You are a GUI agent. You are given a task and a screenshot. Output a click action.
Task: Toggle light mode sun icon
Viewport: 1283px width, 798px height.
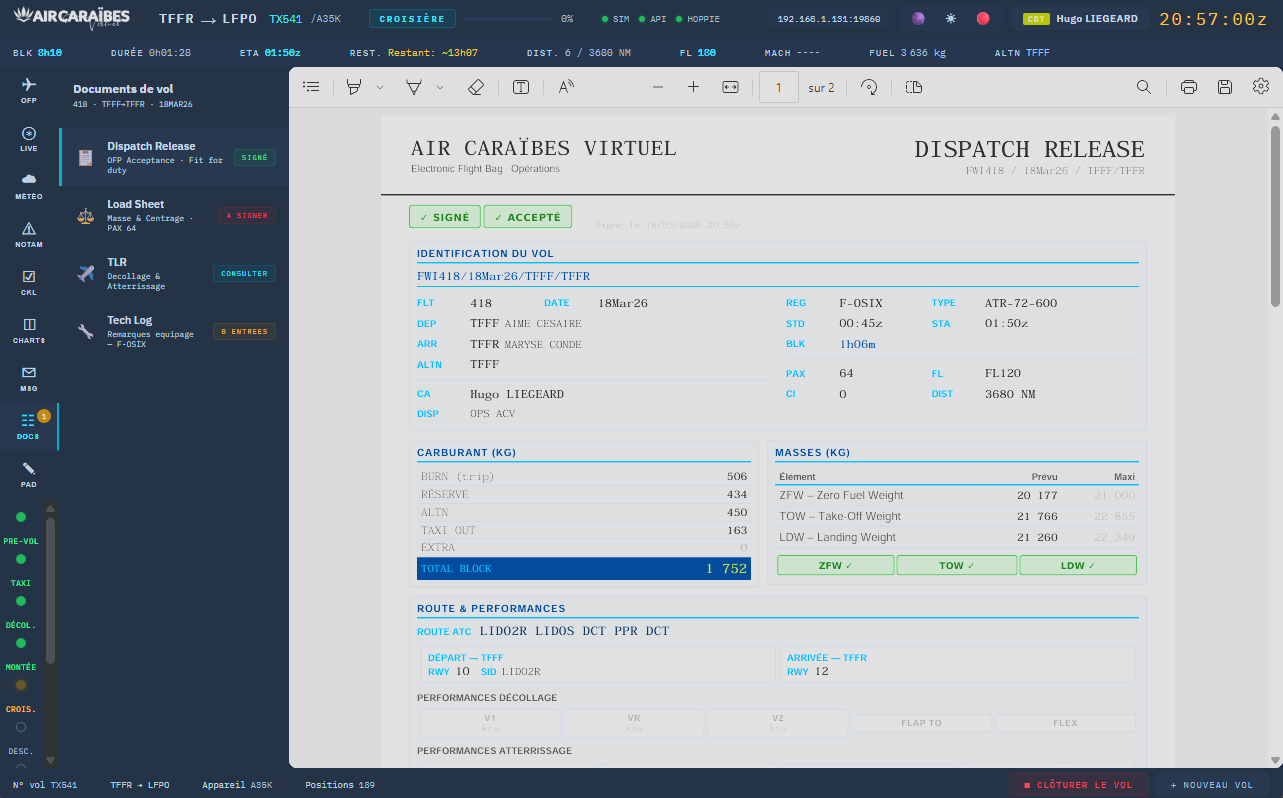(x=951, y=19)
